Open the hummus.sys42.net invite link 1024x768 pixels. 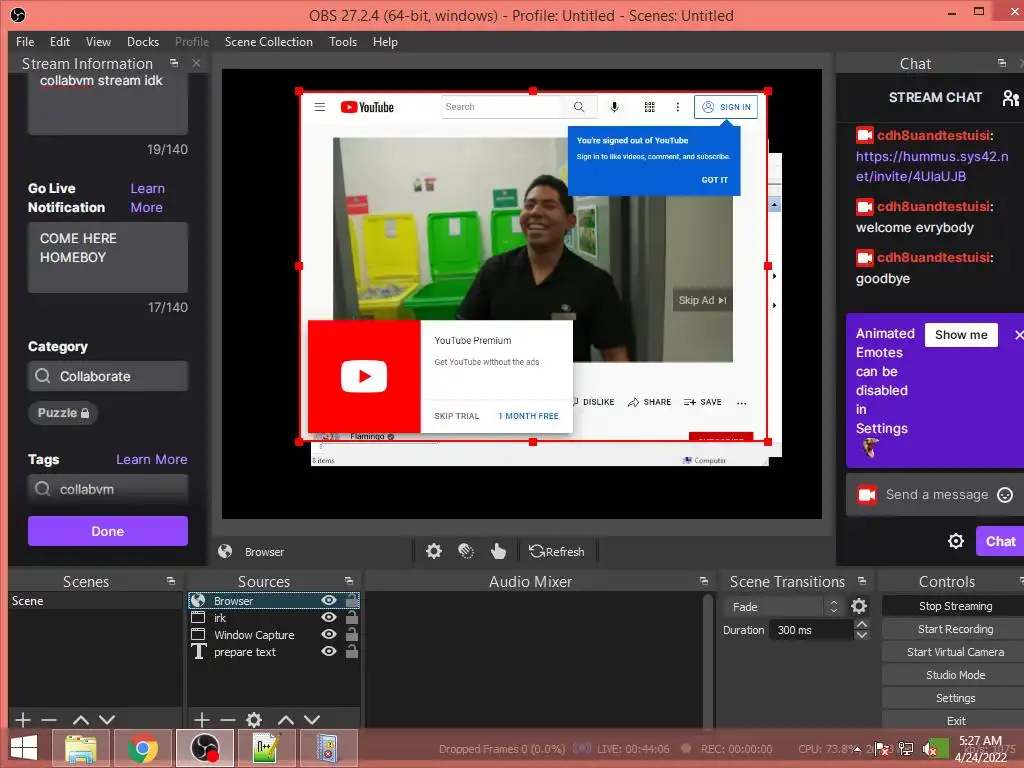click(932, 166)
